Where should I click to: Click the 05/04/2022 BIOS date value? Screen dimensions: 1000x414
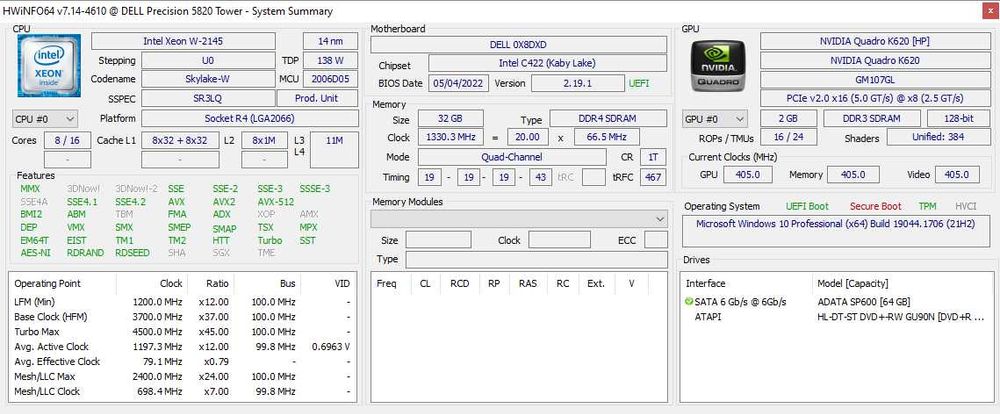pyautogui.click(x=459, y=84)
